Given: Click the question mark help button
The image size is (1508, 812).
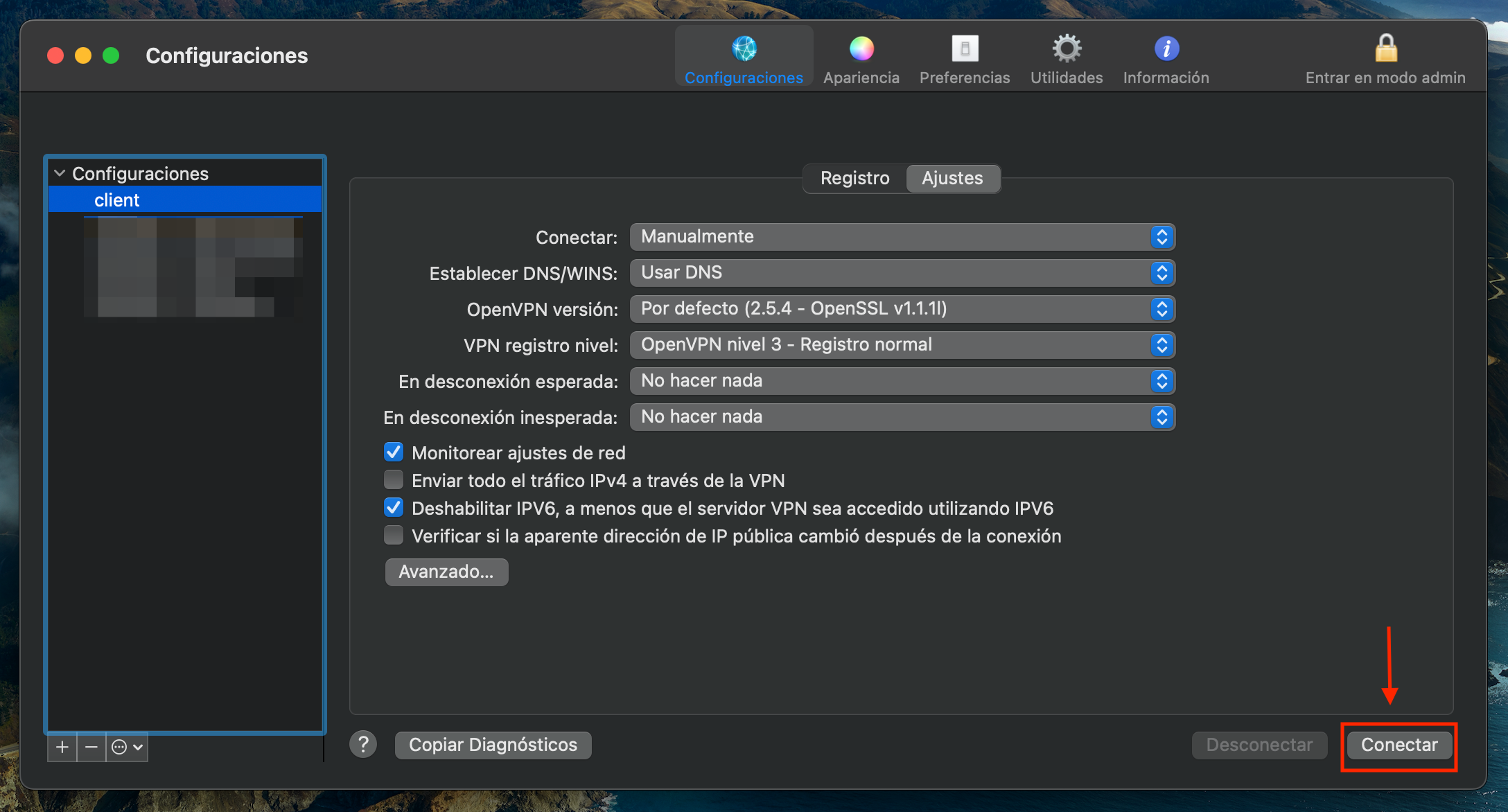Looking at the screenshot, I should 363,745.
